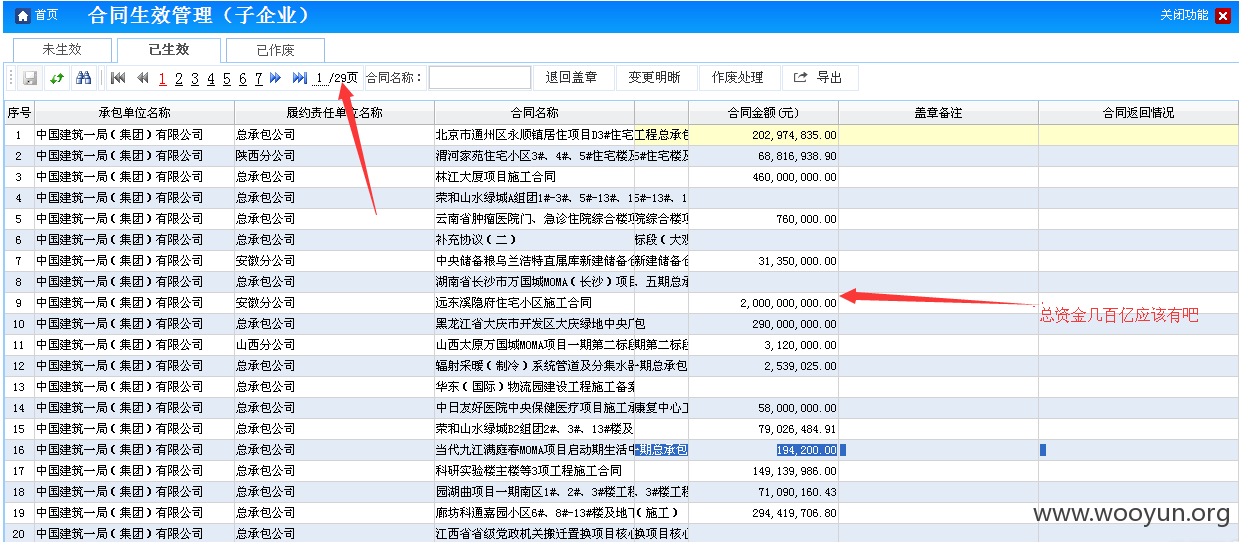Click the 序号 column header
This screenshot has height=542, width=1239.
19,112
